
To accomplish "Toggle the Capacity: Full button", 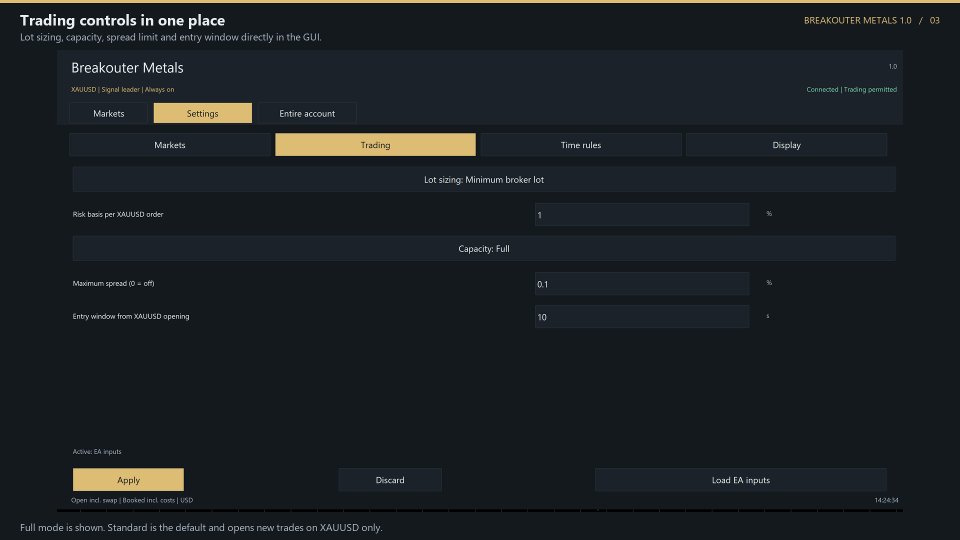I will (484, 249).
